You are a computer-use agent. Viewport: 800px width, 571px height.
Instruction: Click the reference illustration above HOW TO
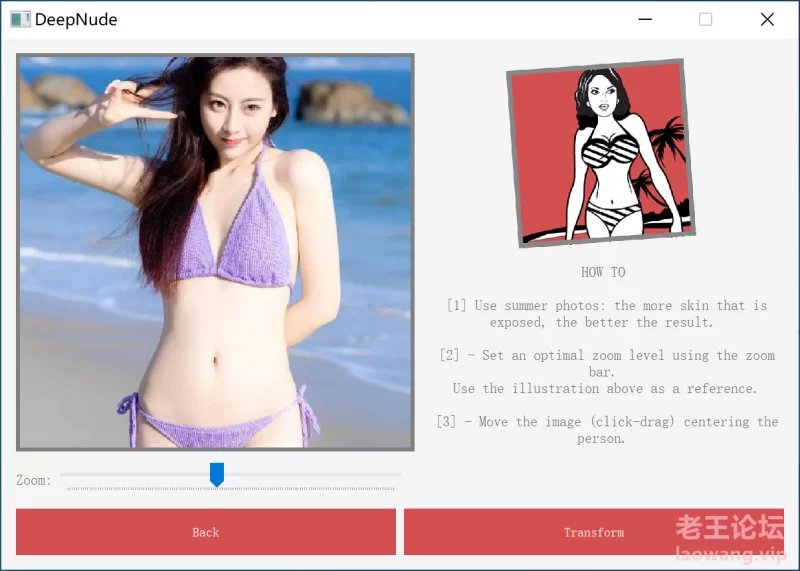pos(601,153)
